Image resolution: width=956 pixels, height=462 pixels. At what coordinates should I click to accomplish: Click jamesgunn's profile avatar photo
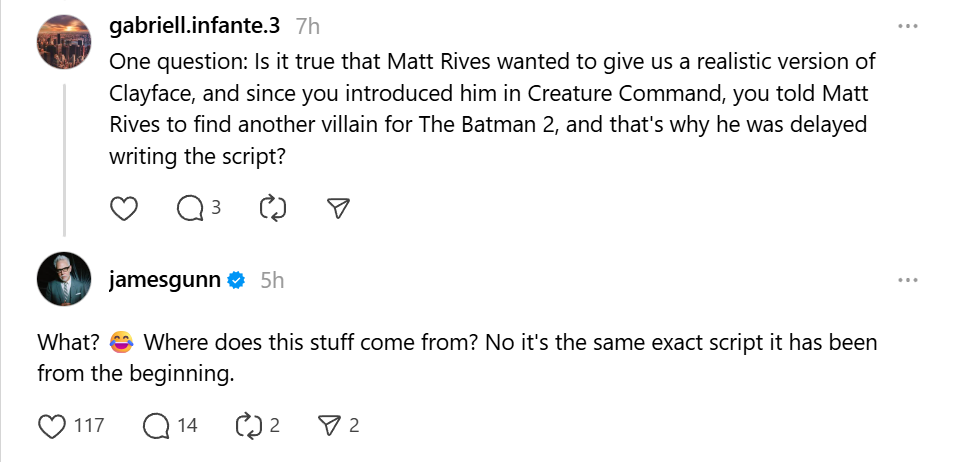(x=66, y=279)
